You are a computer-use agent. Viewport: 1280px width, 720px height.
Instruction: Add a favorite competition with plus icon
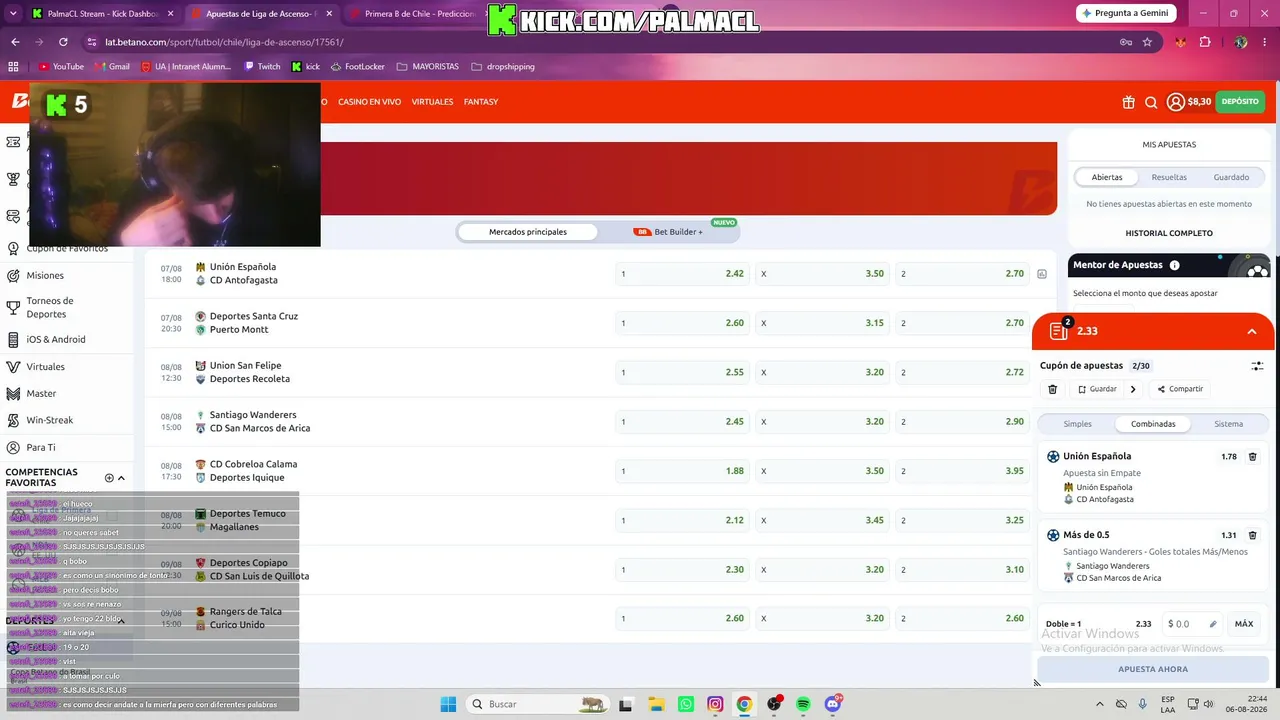109,478
